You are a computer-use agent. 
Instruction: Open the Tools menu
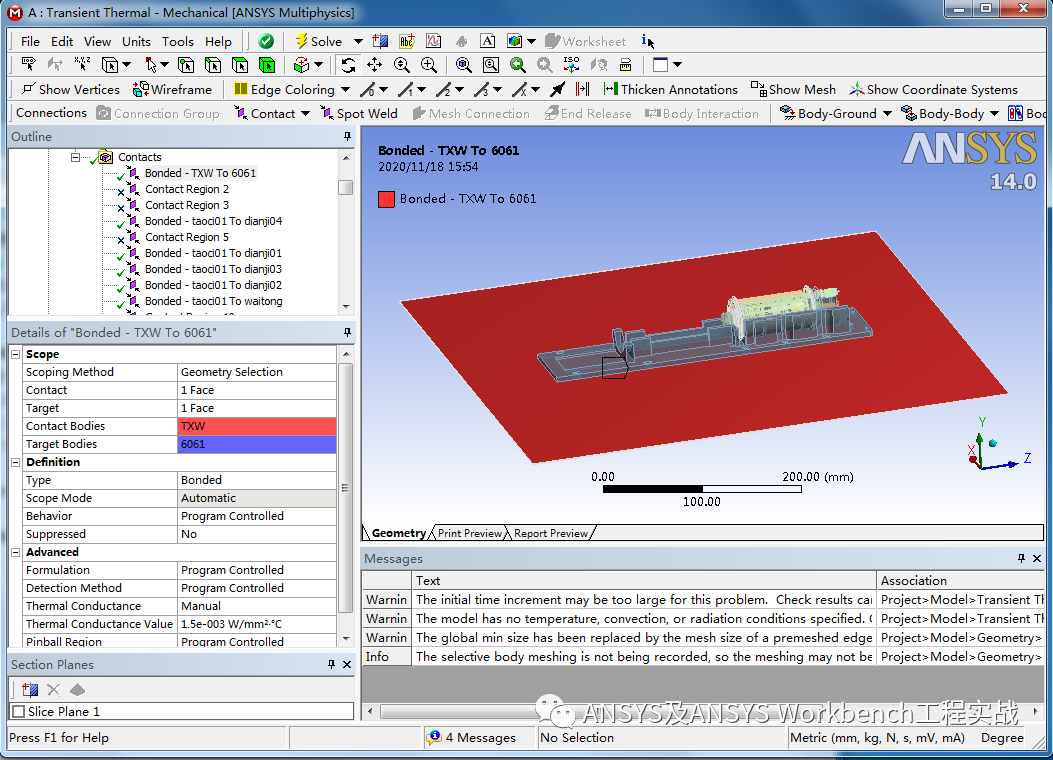click(x=178, y=42)
